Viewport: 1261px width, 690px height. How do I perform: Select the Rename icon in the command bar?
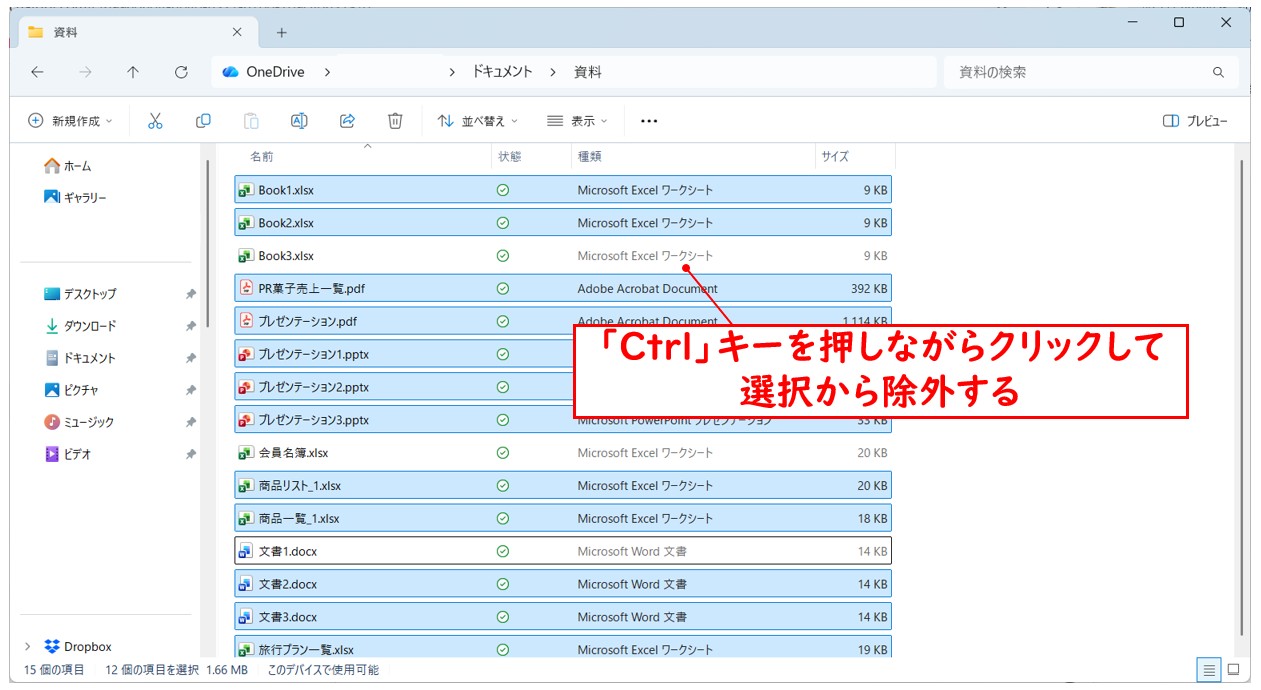pos(299,120)
